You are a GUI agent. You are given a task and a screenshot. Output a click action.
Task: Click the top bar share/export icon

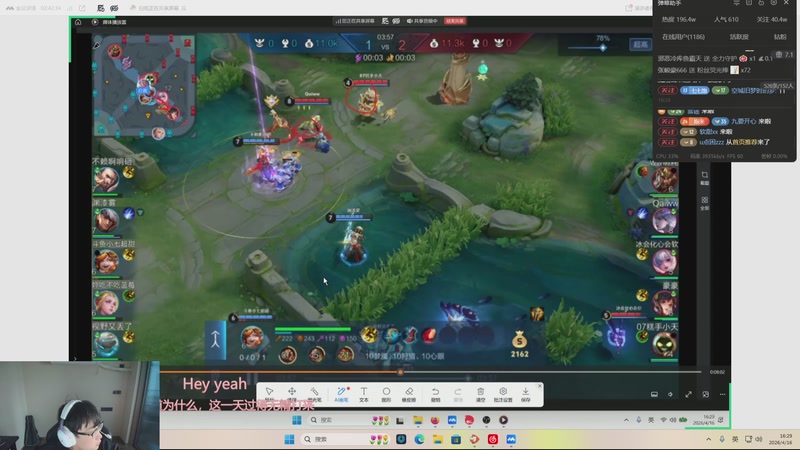(x=82, y=8)
